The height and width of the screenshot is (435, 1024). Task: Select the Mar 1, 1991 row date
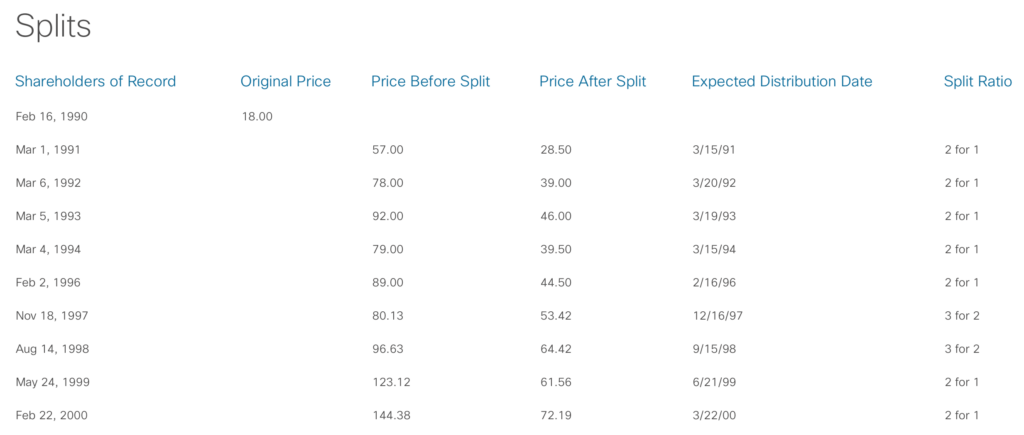coord(48,150)
